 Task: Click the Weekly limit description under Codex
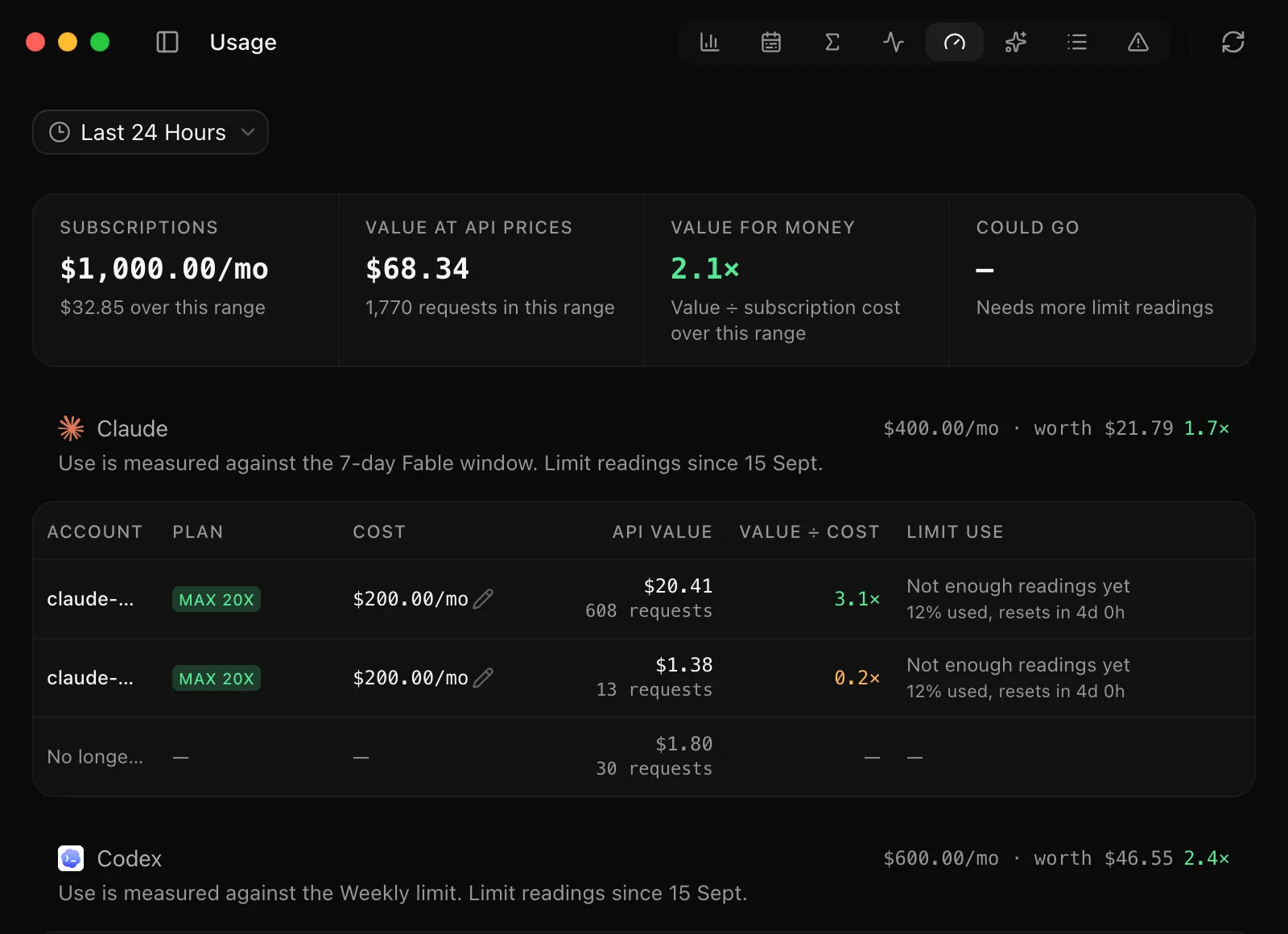pyautogui.click(x=402, y=894)
